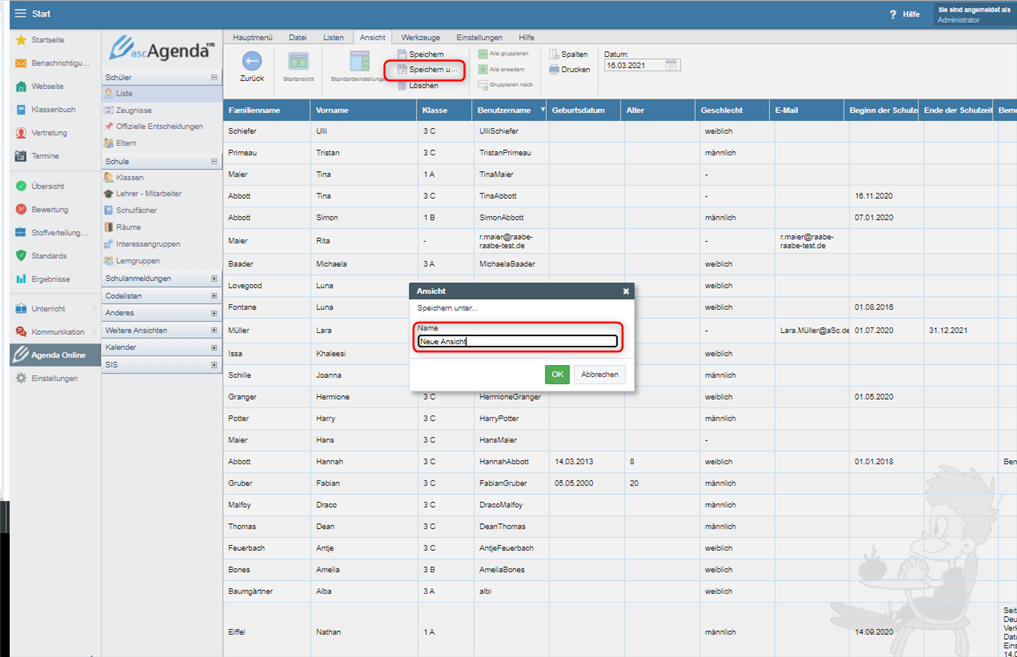Open the Benutzername column dropdown arrow
This screenshot has width=1017, height=657.
coord(543,110)
